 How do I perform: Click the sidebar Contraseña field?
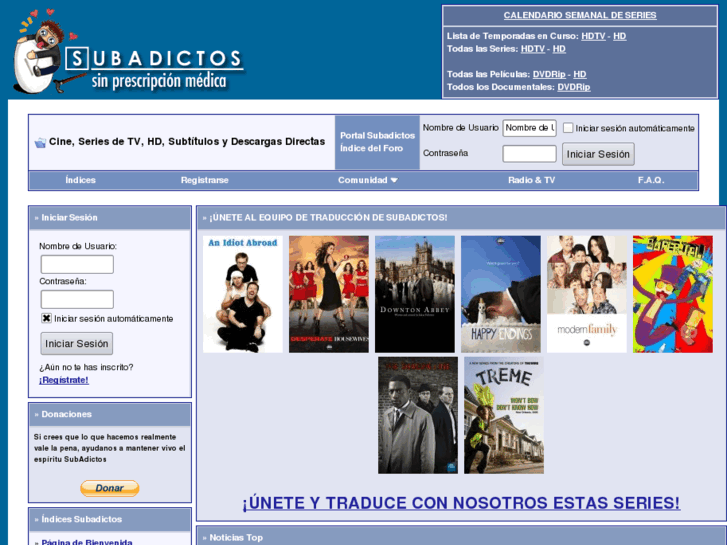tap(77, 299)
